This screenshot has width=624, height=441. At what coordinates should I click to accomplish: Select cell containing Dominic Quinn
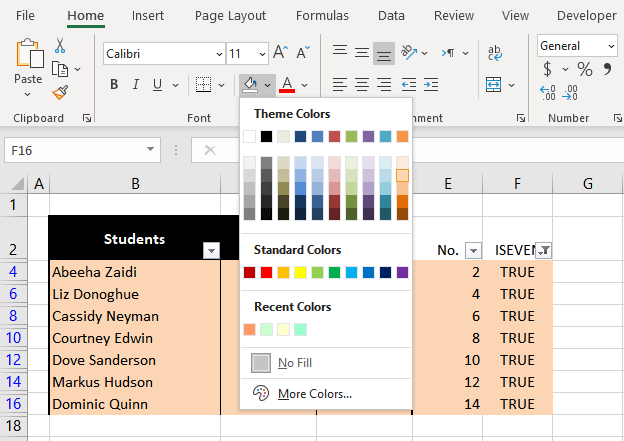tap(135, 404)
